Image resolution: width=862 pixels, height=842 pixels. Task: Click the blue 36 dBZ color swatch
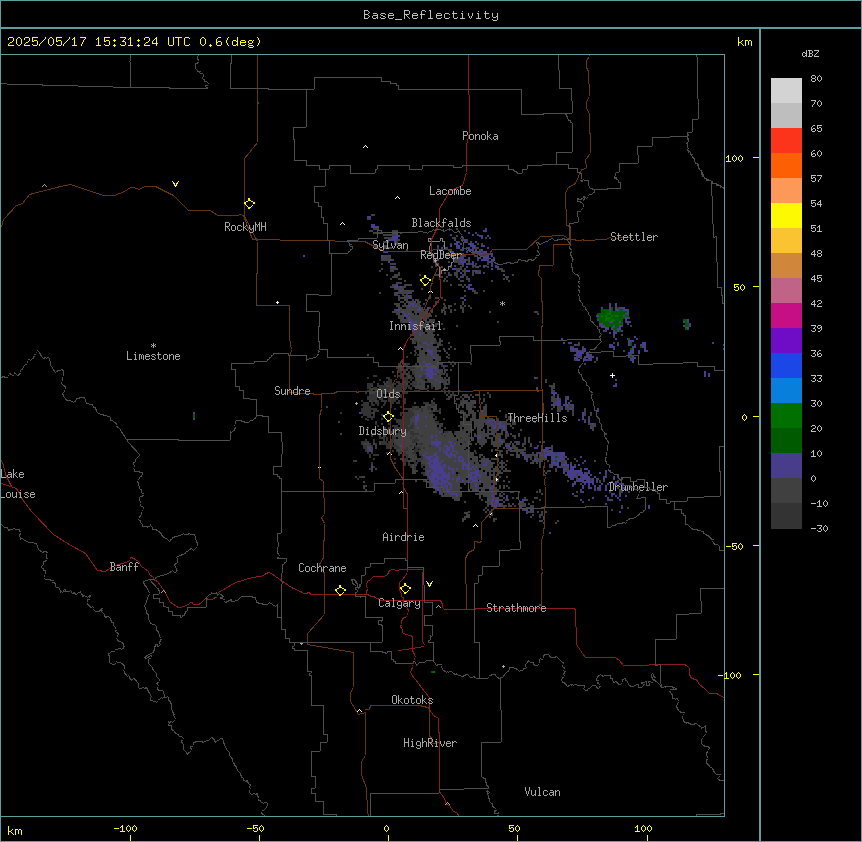point(786,365)
